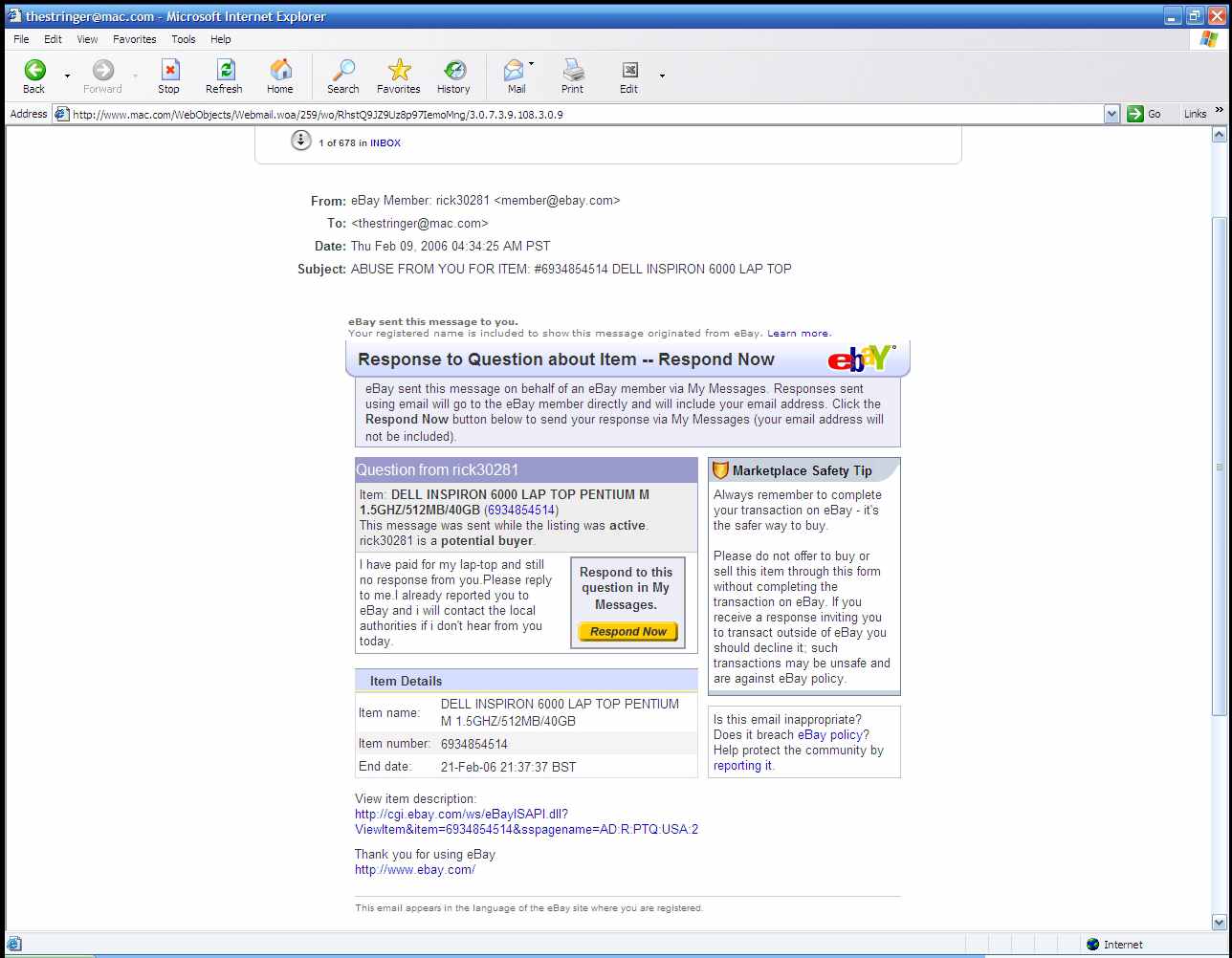1232x958 pixels.
Task: Click the reporting it link
Action: pos(742,766)
